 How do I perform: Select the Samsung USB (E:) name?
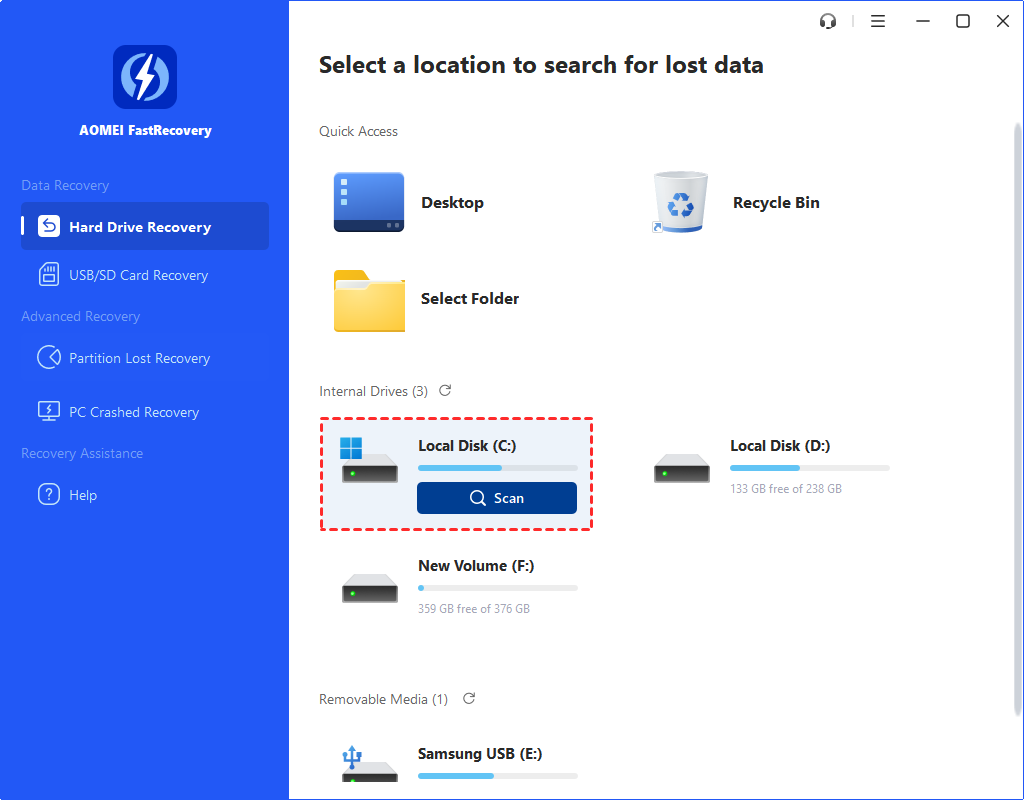tap(480, 754)
